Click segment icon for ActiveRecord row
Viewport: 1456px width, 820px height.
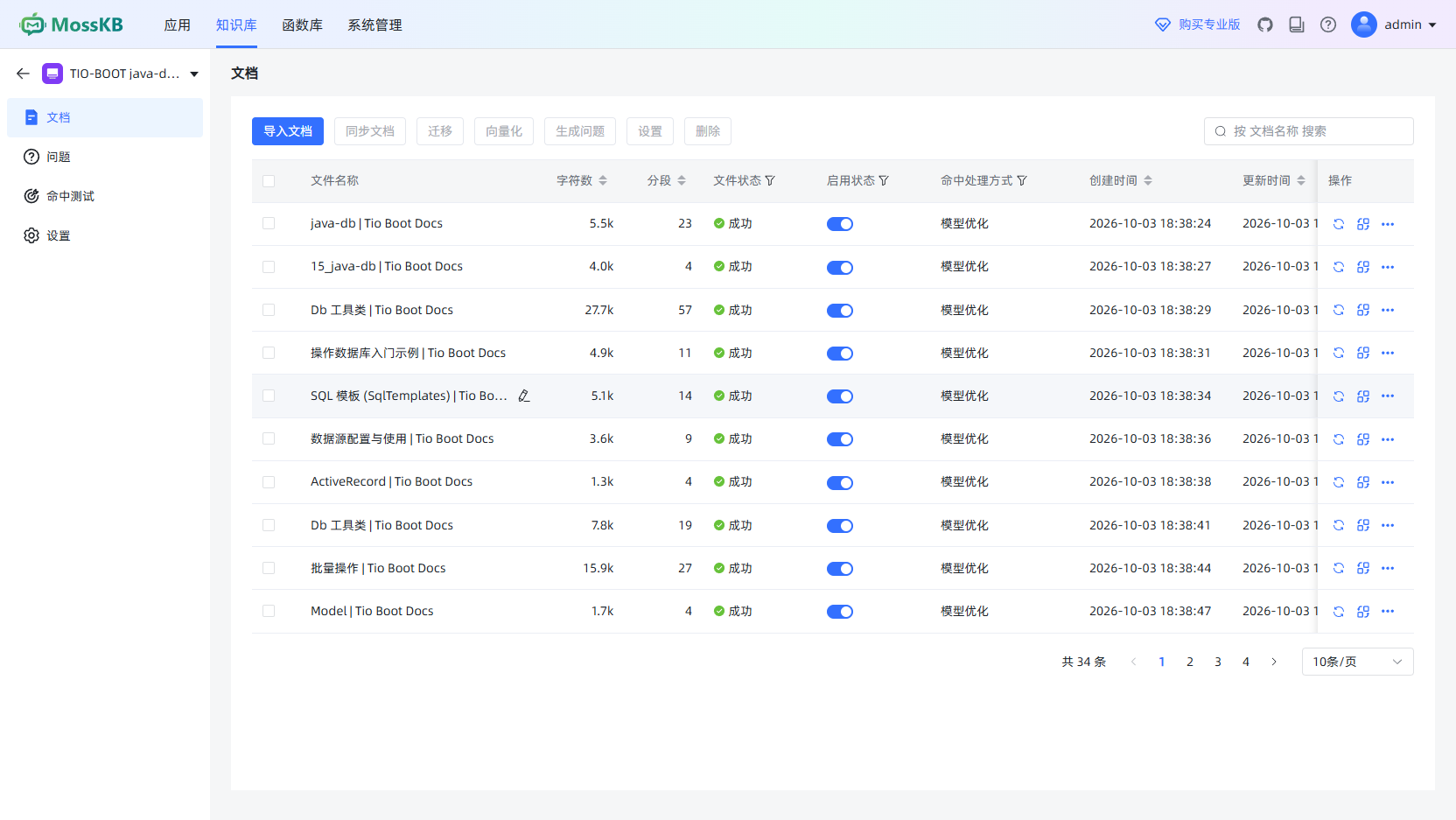[1363, 482]
